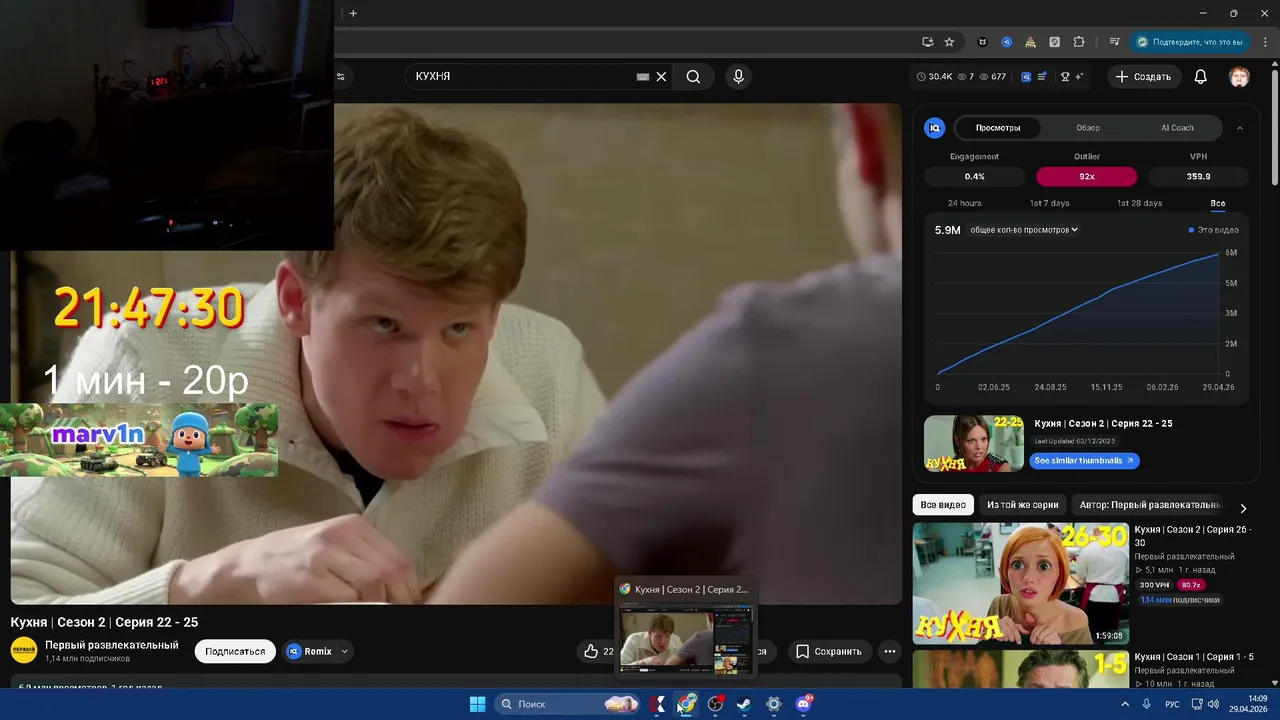The image size is (1280, 720).
Task: Click the install app icon in address bar
Action: pos(928,42)
